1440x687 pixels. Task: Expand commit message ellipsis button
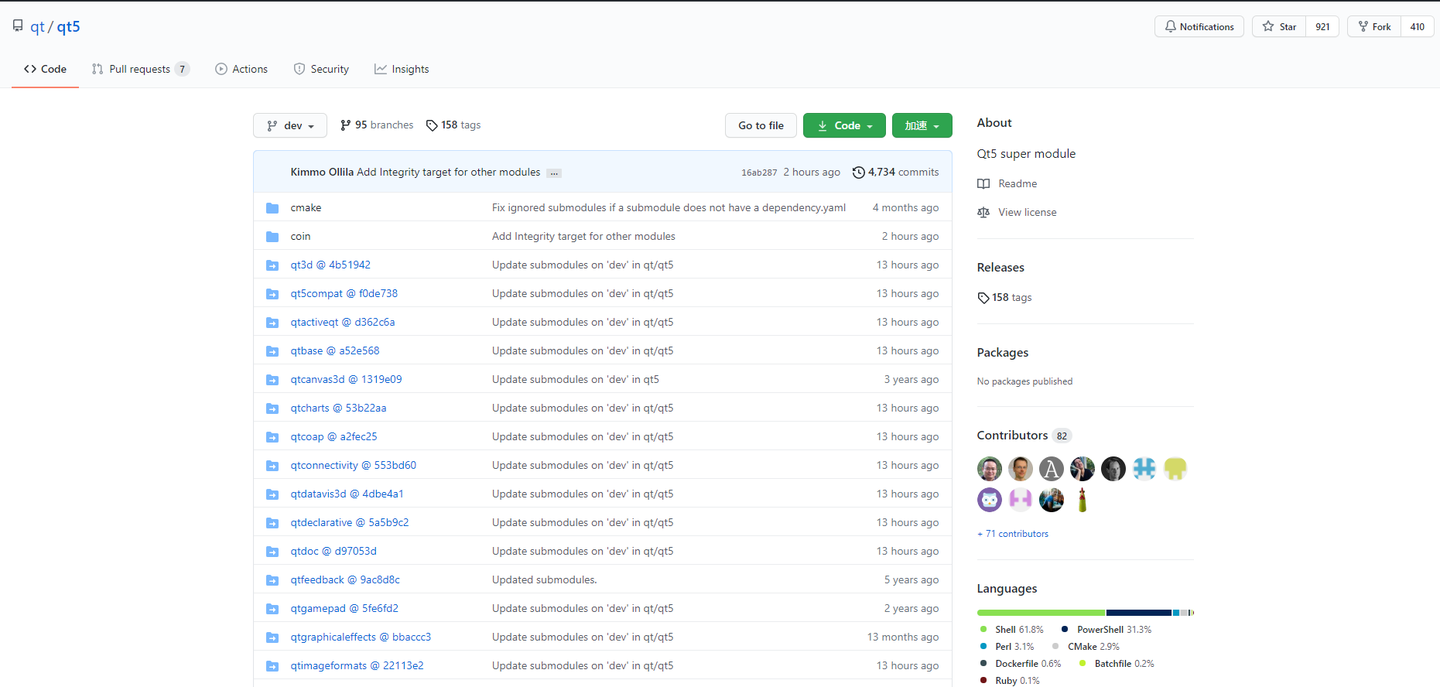554,173
